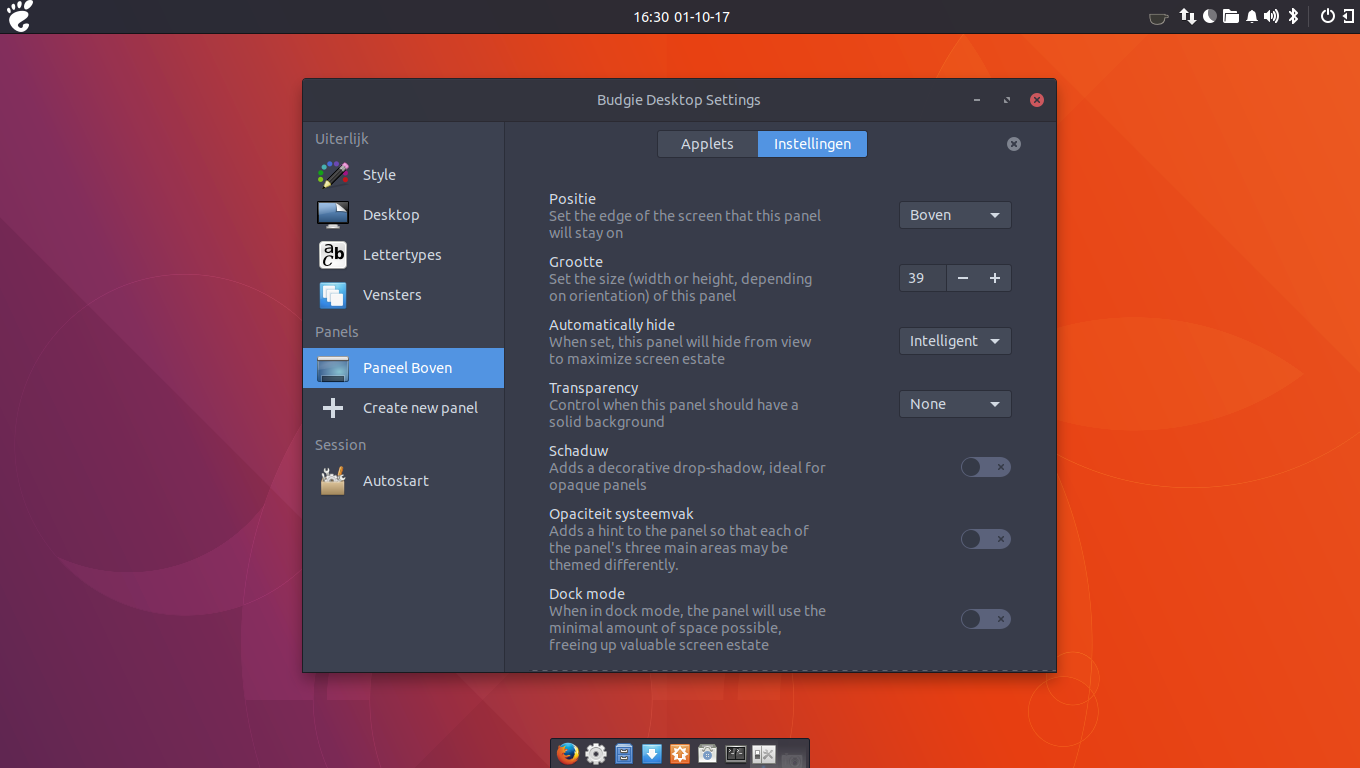The image size is (1360, 768).
Task: Decrease panel Grootte with minus button
Action: (963, 278)
